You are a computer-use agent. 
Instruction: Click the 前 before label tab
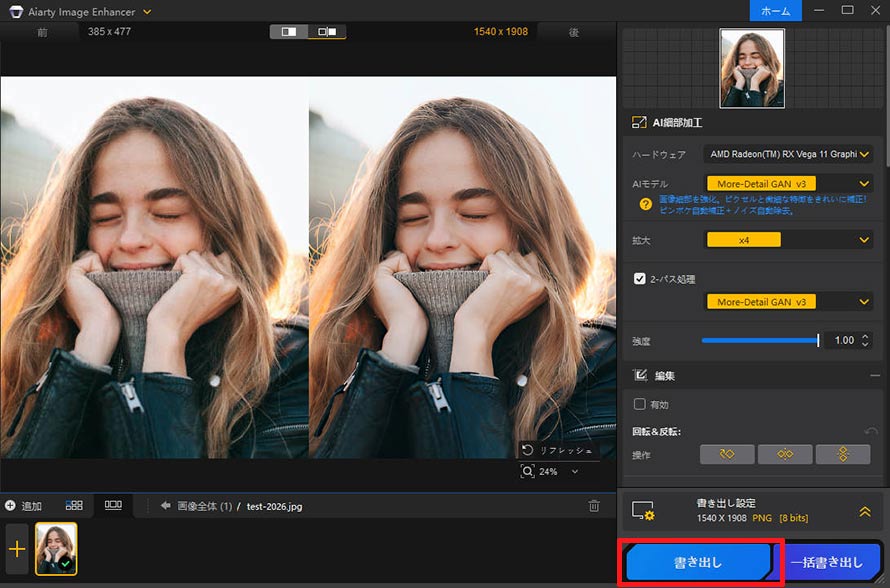point(43,32)
